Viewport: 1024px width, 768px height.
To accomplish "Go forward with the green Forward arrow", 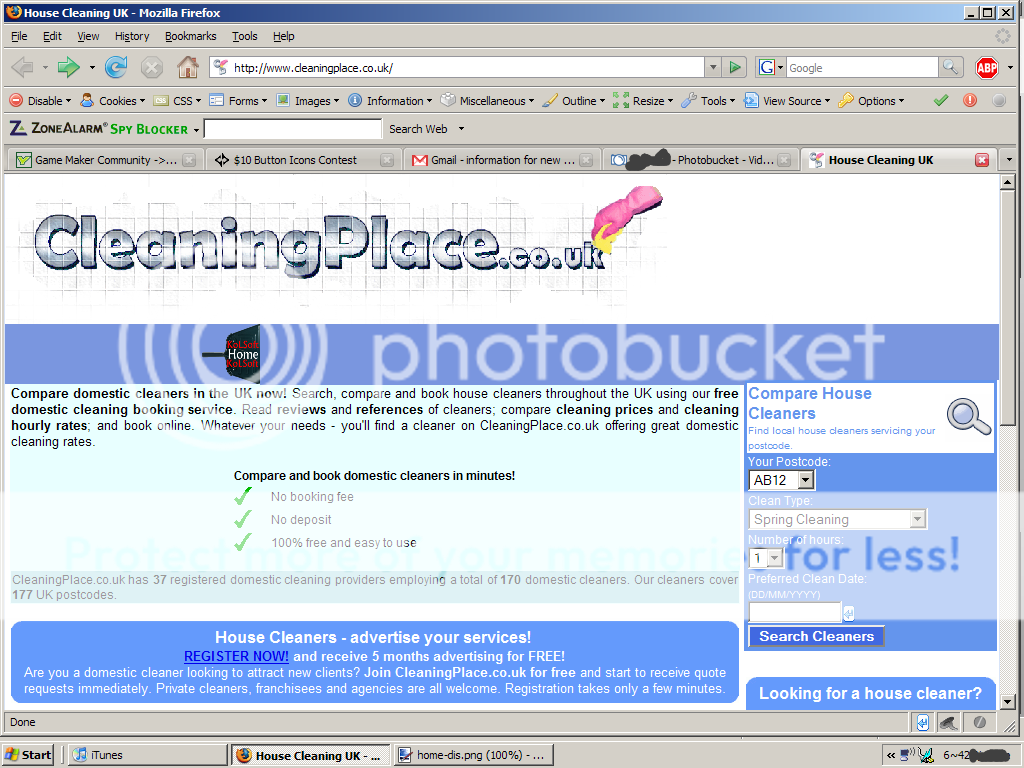I will [69, 67].
